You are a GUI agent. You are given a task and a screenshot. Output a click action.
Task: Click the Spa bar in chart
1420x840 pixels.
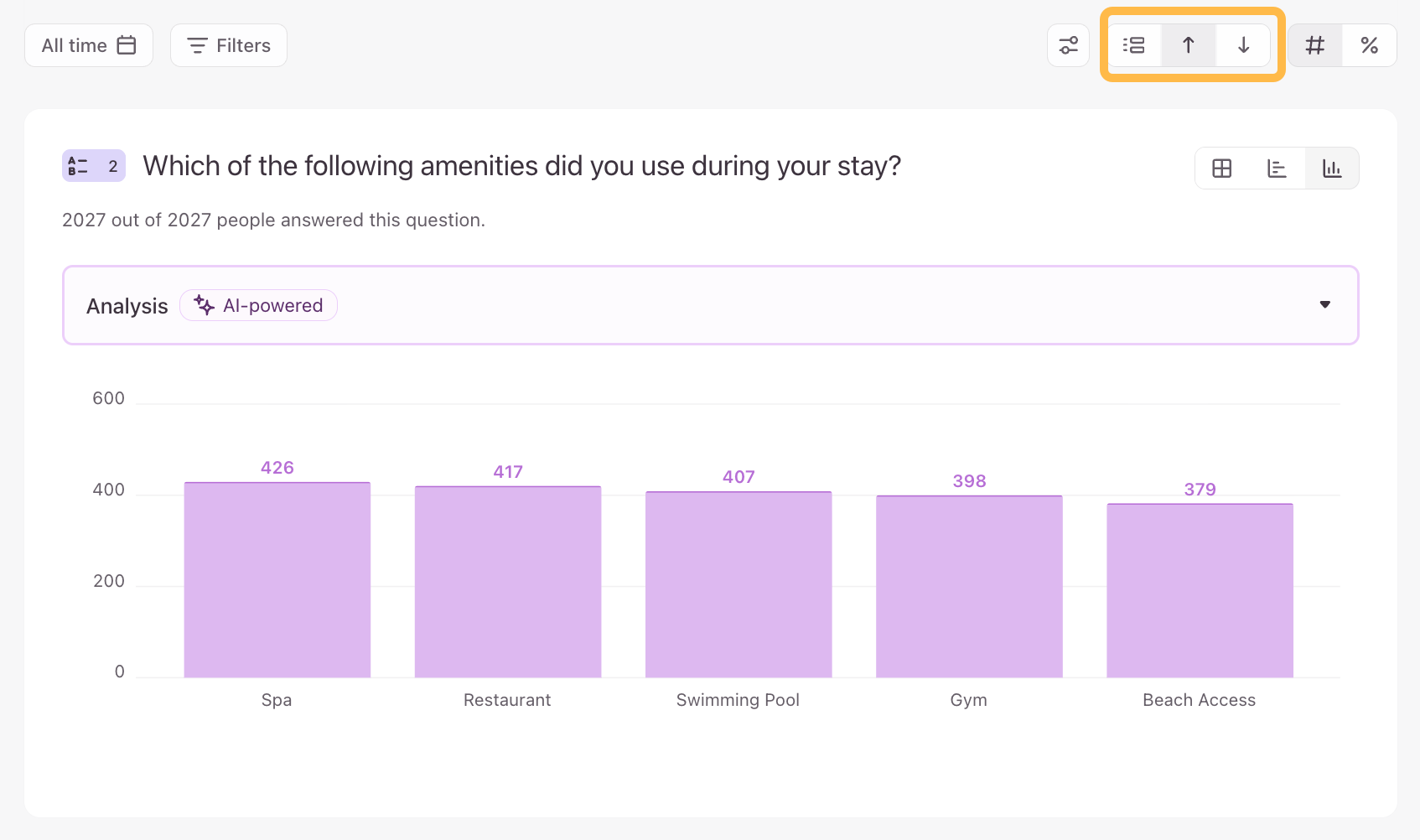point(277,579)
